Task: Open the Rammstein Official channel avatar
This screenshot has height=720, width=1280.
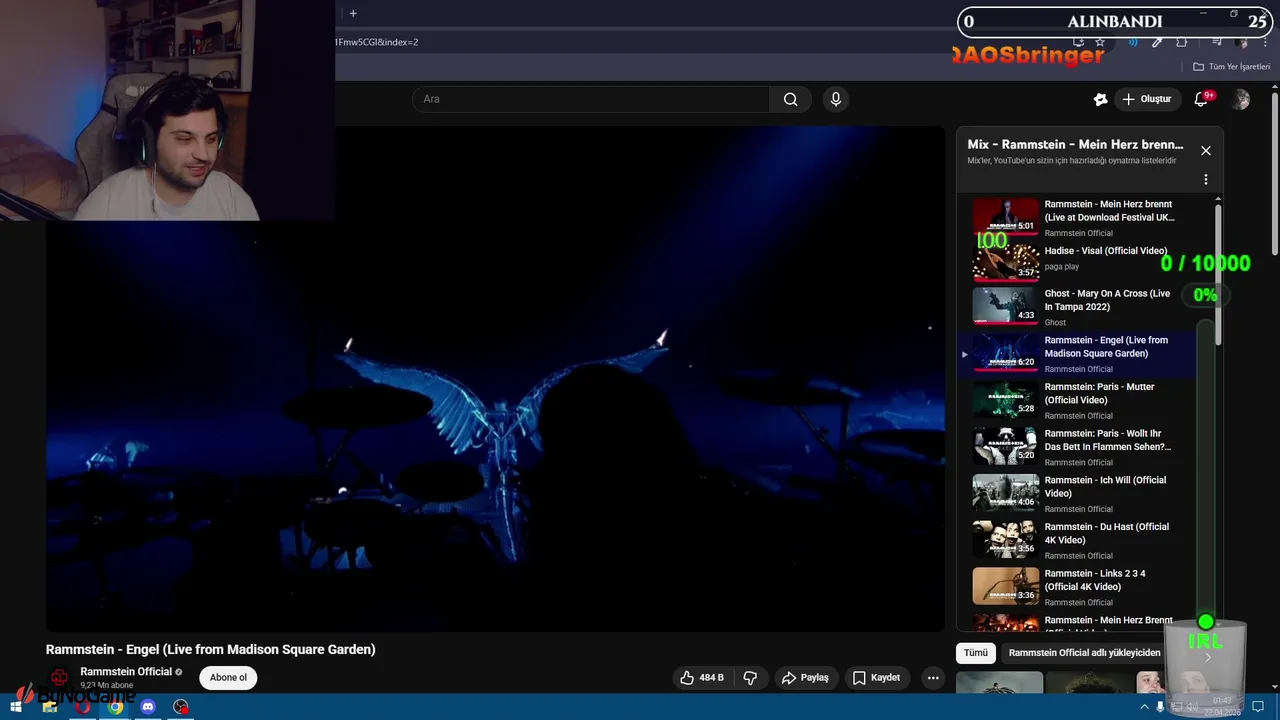Action: [x=60, y=678]
